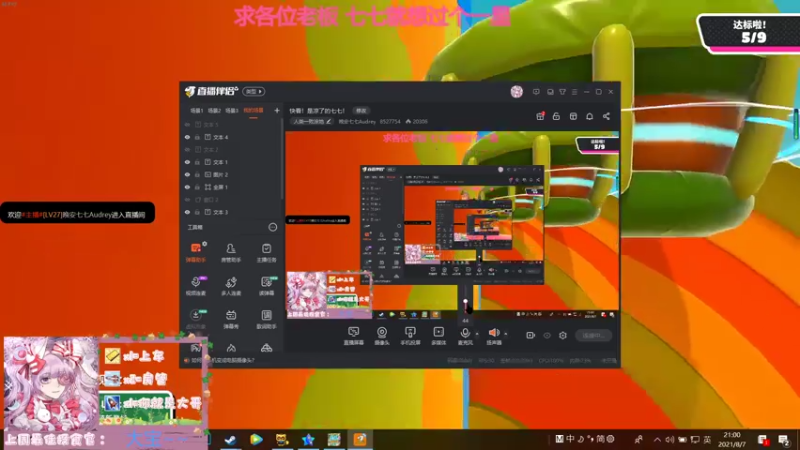Viewport: 800px width, 450px height.
Task: Show the hidden 文本 5 layer
Action: point(187,124)
